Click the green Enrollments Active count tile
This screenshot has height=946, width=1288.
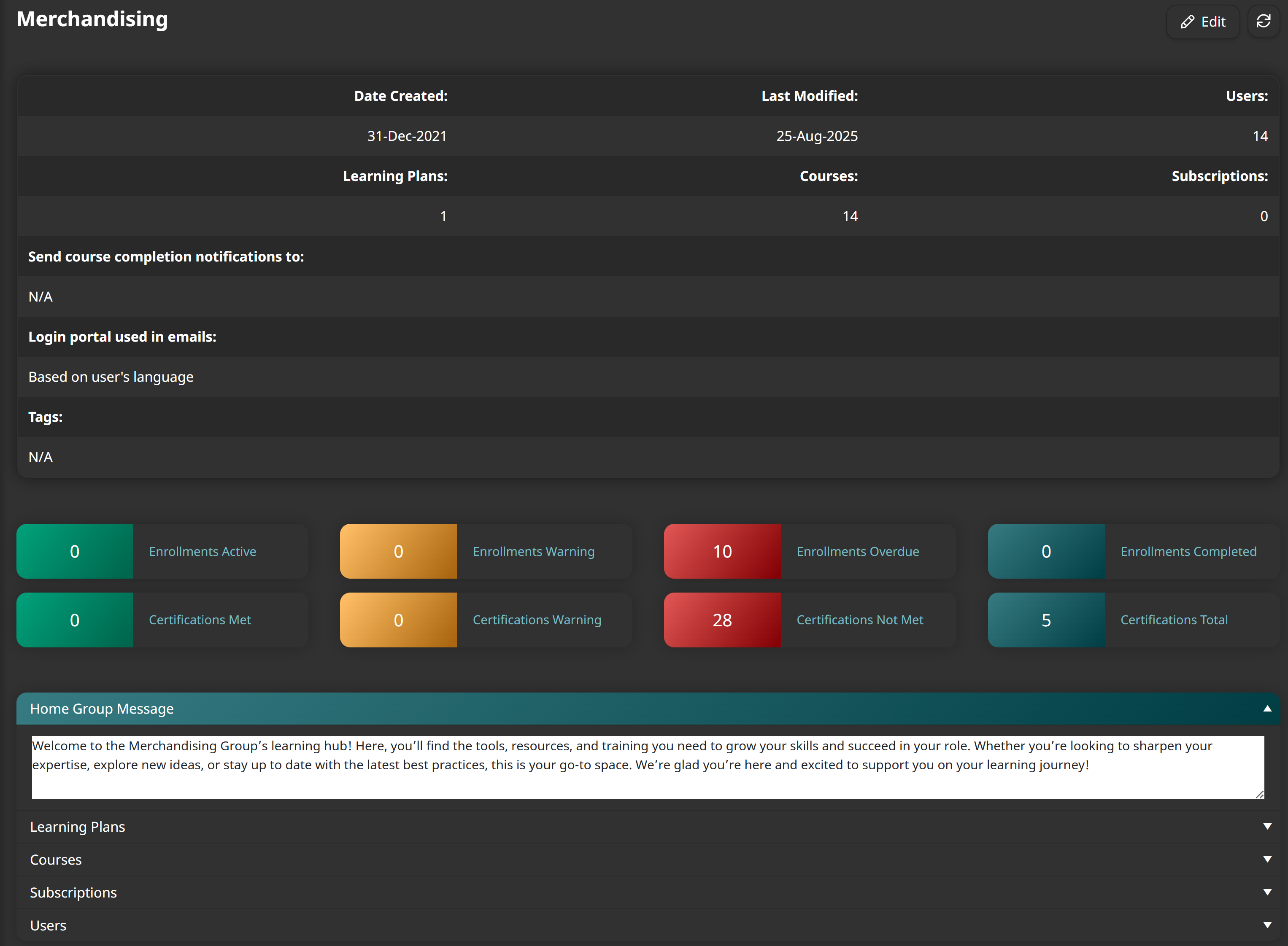(74, 552)
